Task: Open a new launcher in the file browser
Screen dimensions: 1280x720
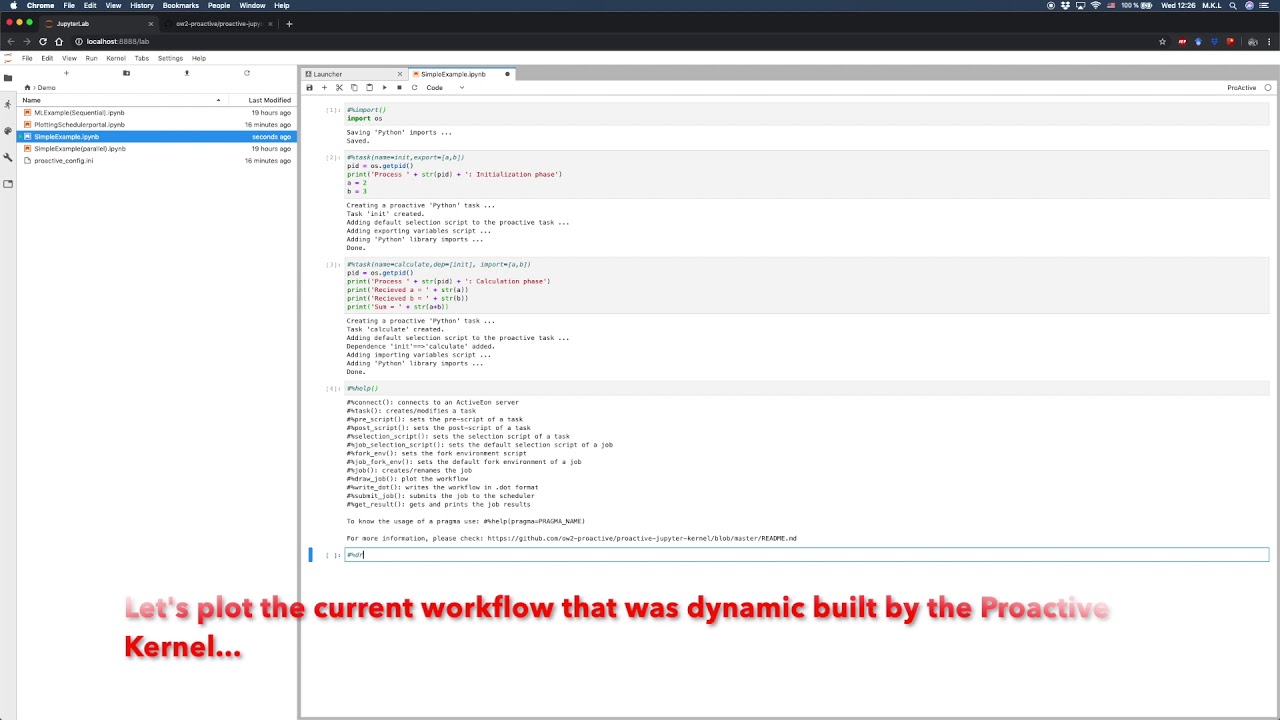Action: click(66, 73)
